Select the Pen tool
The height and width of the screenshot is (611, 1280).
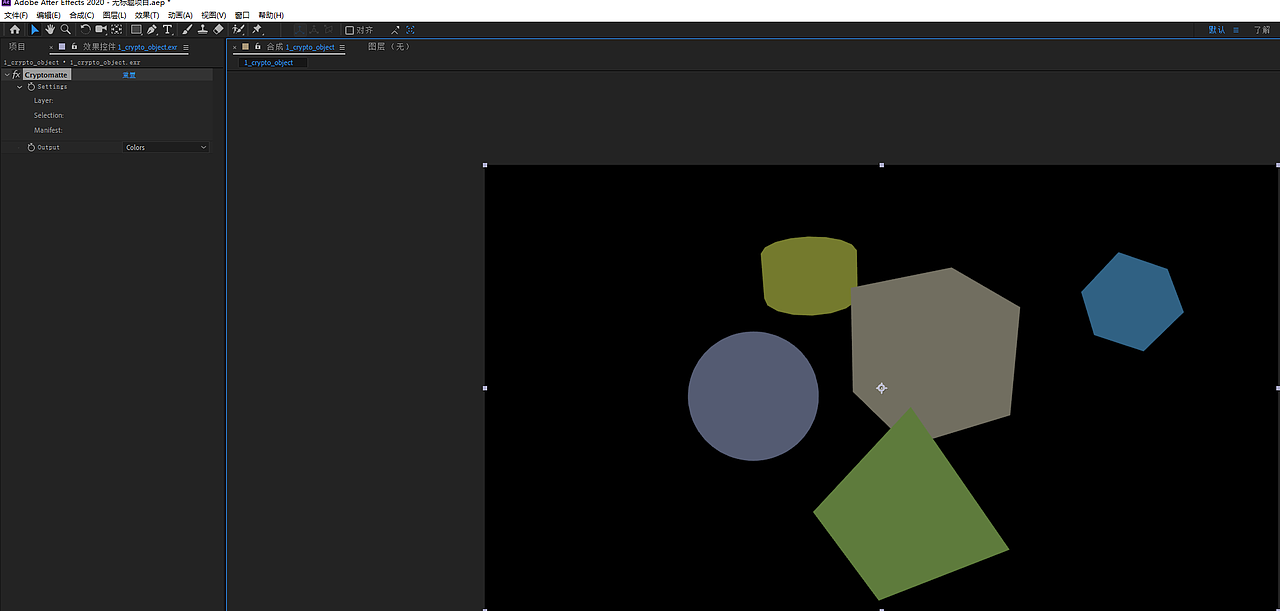[152, 30]
